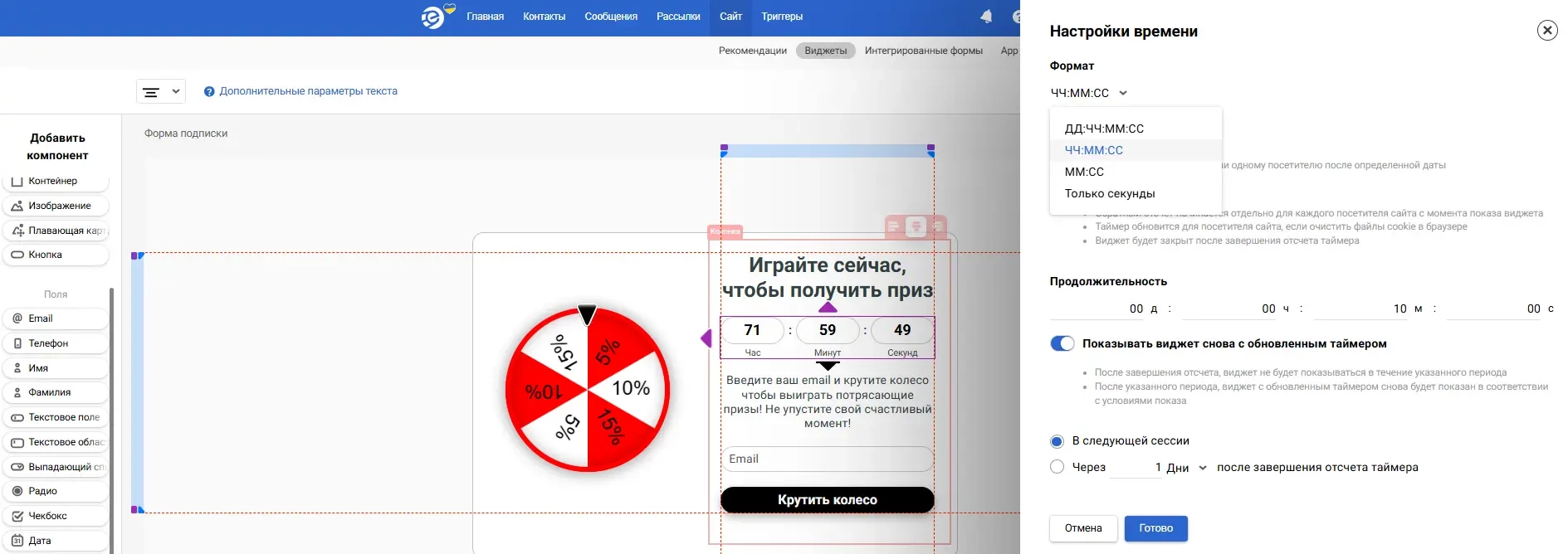Add the Date field component
The image size is (1568, 554).
(56, 541)
